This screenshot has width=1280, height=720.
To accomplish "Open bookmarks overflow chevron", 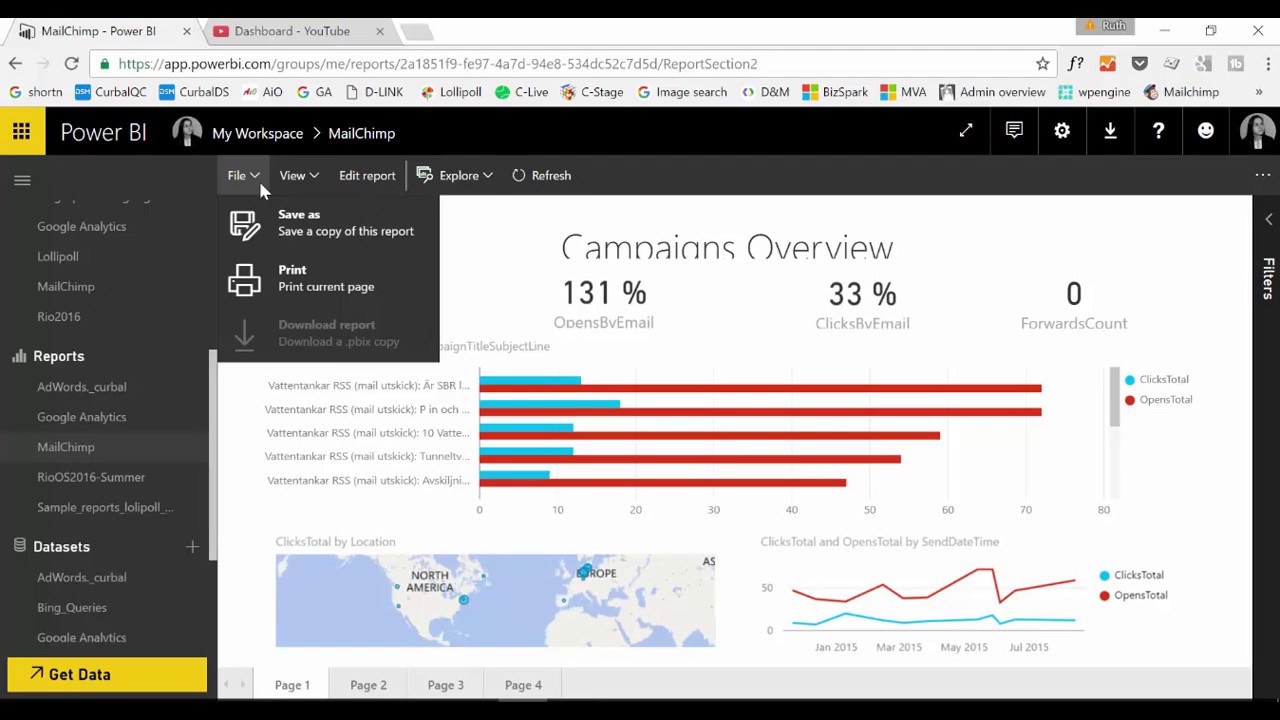I will pyautogui.click(x=1258, y=92).
